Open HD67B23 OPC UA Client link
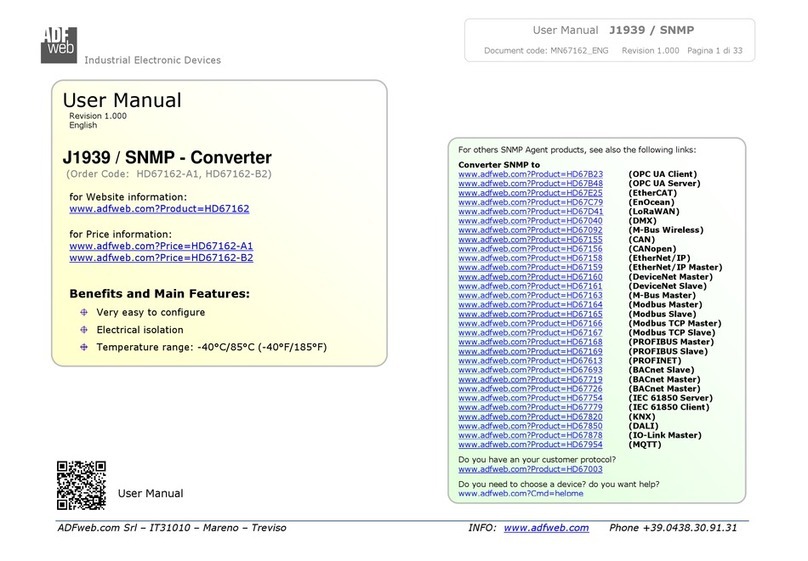 530,174
